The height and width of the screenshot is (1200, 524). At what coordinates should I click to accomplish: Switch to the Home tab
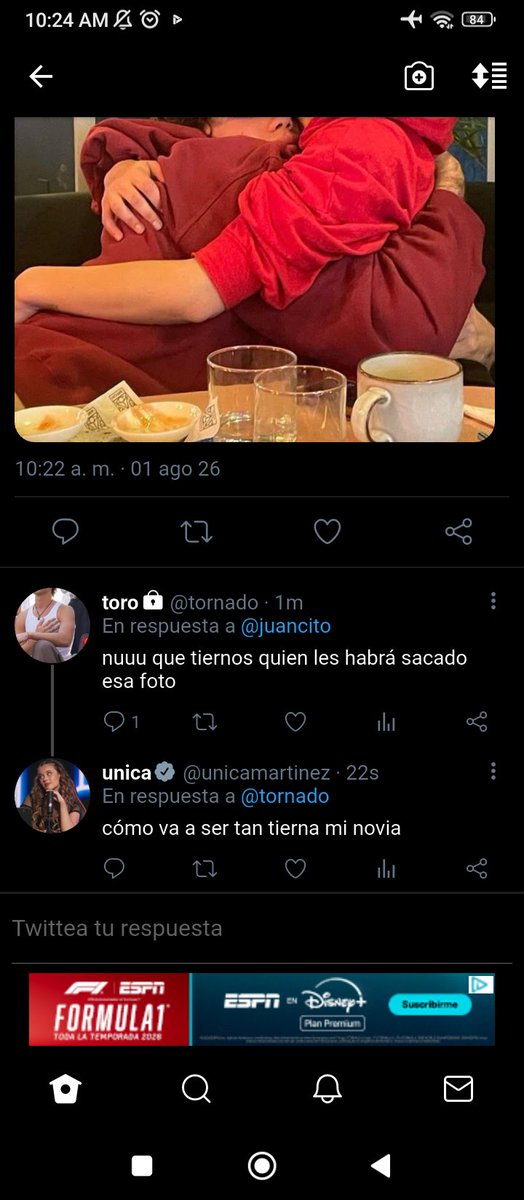[x=65, y=1089]
